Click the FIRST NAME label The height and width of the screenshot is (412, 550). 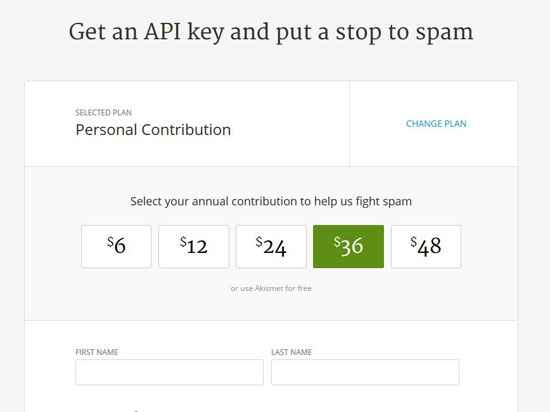[x=97, y=352]
